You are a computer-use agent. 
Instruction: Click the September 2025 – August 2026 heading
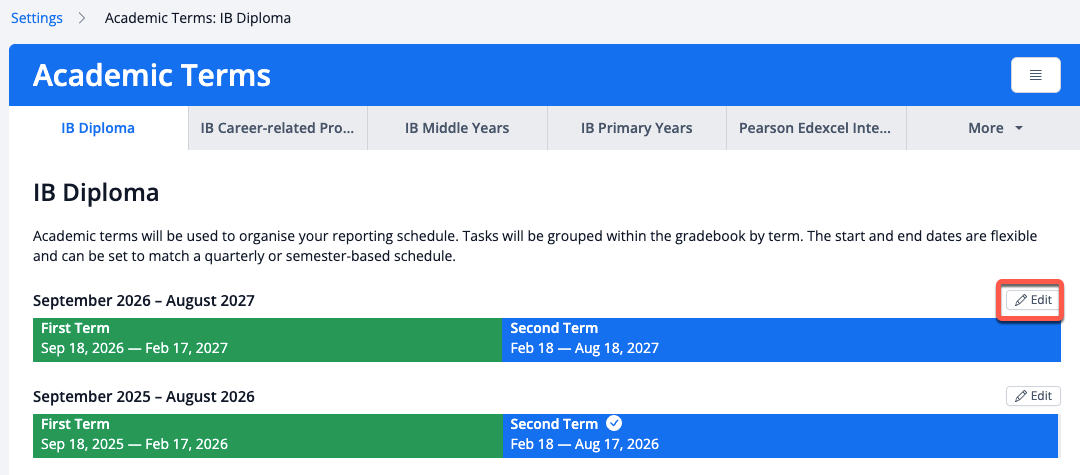coord(144,397)
